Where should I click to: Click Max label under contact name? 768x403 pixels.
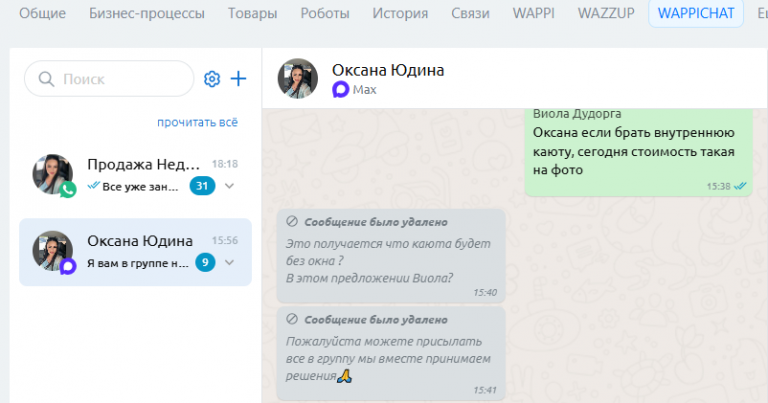point(364,90)
